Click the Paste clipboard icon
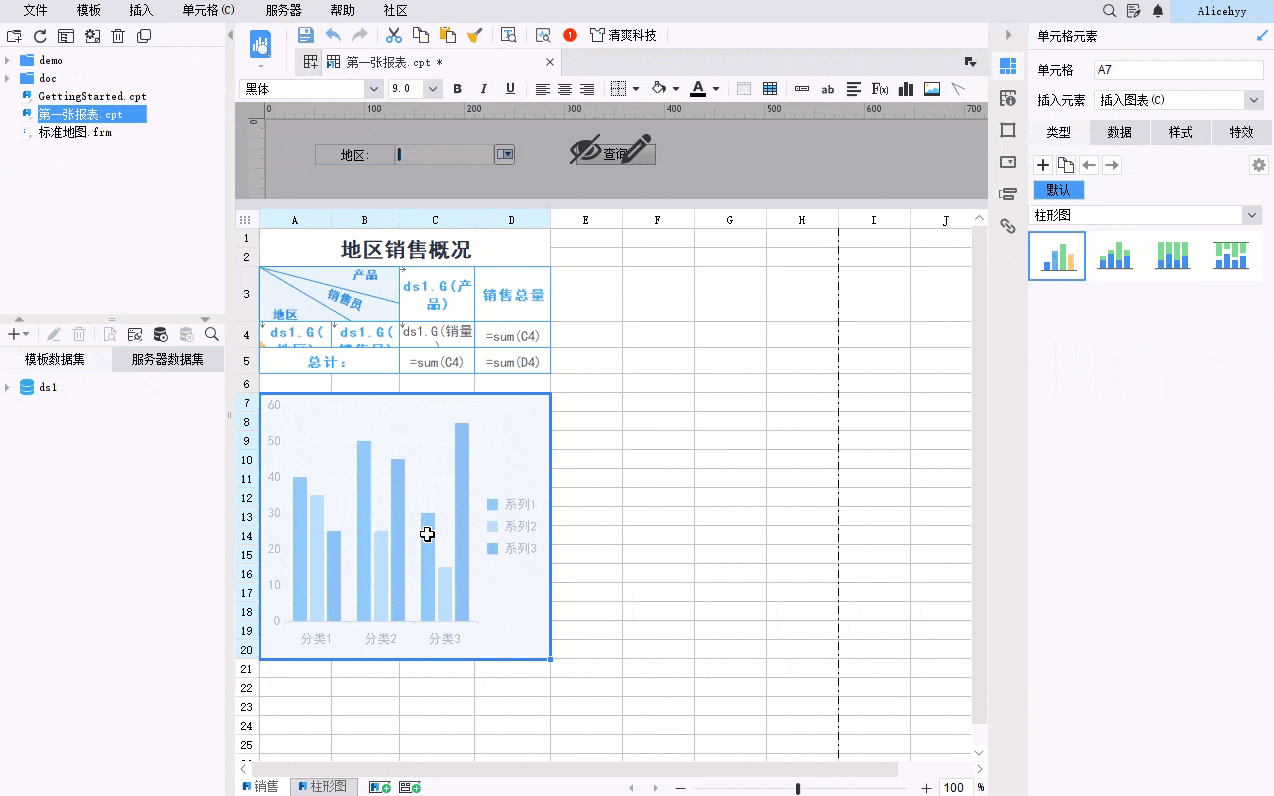1274x796 pixels. (448, 35)
